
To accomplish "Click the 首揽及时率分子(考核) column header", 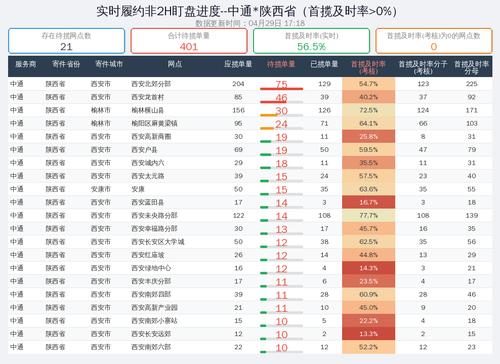I will (423, 67).
